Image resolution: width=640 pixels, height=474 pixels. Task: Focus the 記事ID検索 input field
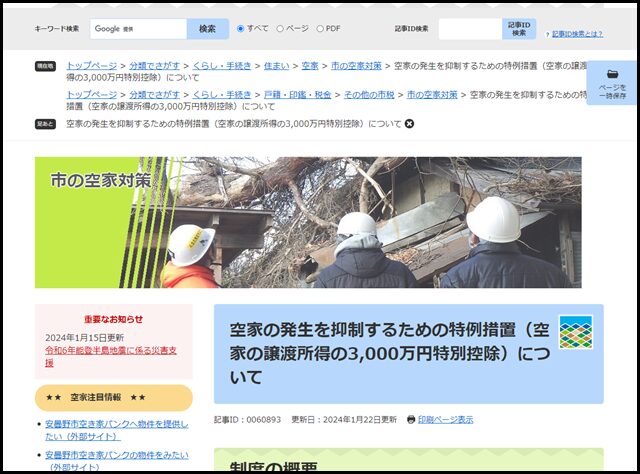click(x=470, y=29)
